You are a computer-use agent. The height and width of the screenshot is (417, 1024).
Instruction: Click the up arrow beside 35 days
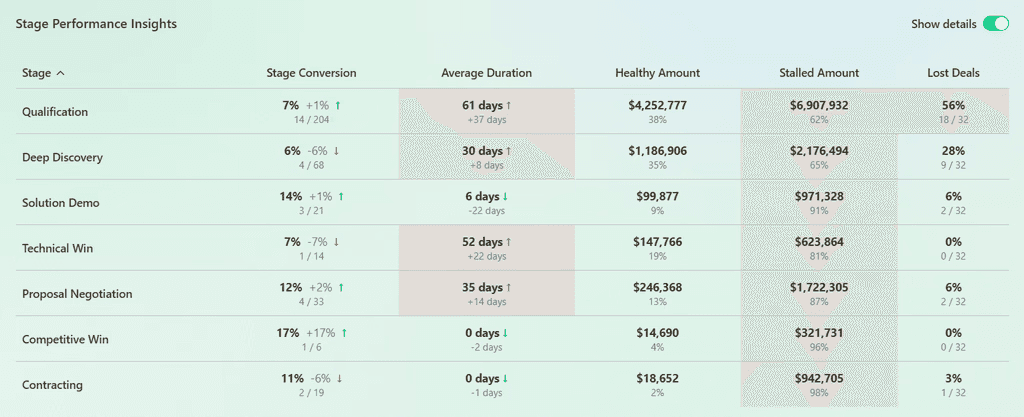pyautogui.click(x=509, y=288)
